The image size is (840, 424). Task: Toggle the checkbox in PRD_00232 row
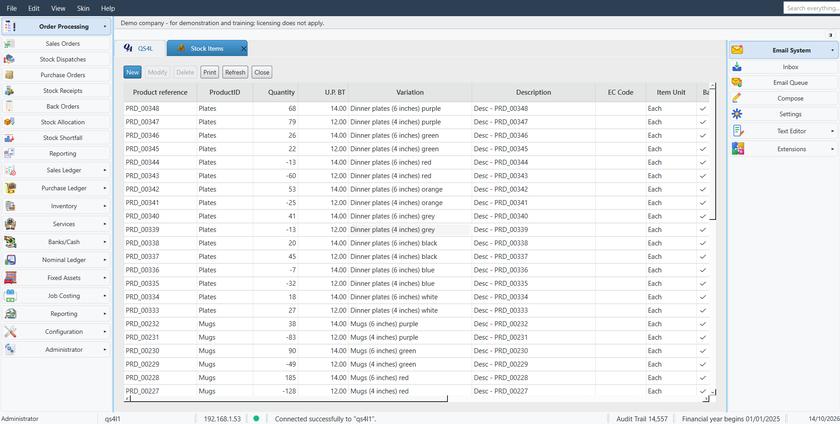pos(703,324)
